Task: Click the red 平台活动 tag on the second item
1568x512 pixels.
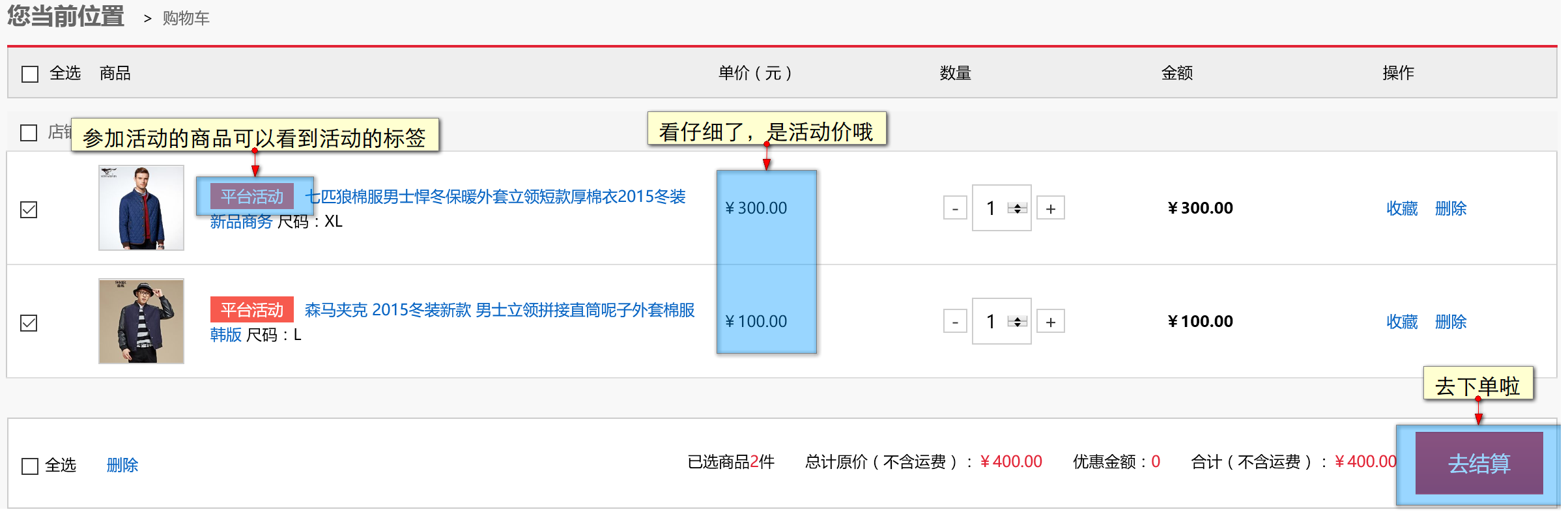Action: coord(251,310)
